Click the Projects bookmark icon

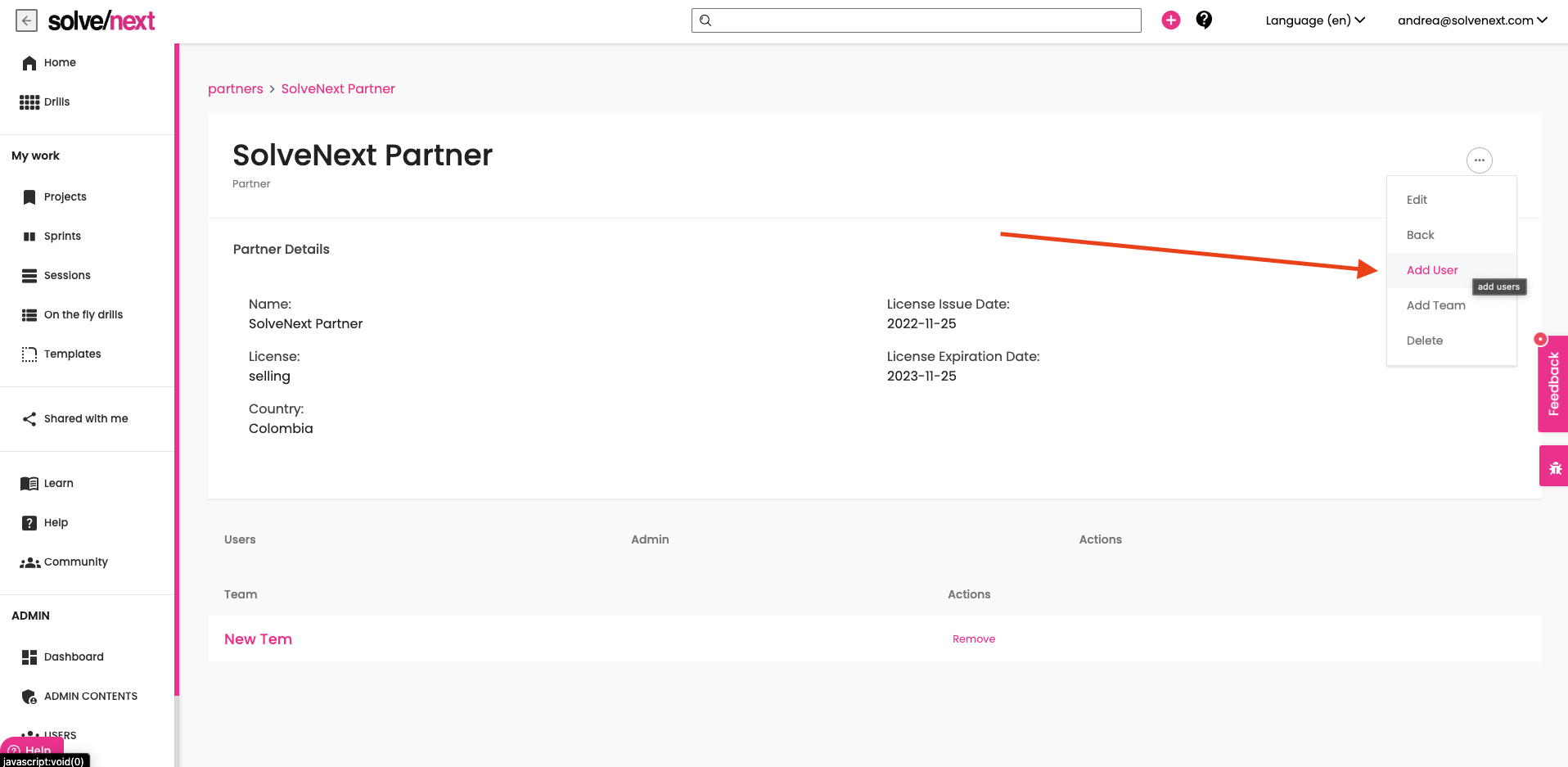(x=29, y=197)
